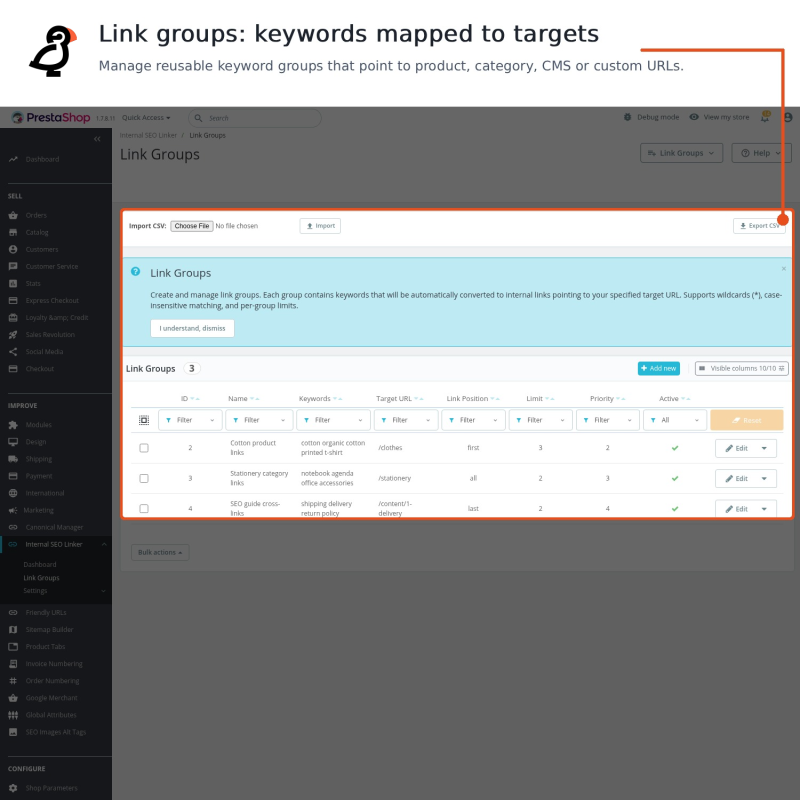Open Customer Service in the sidebar

click(52, 266)
